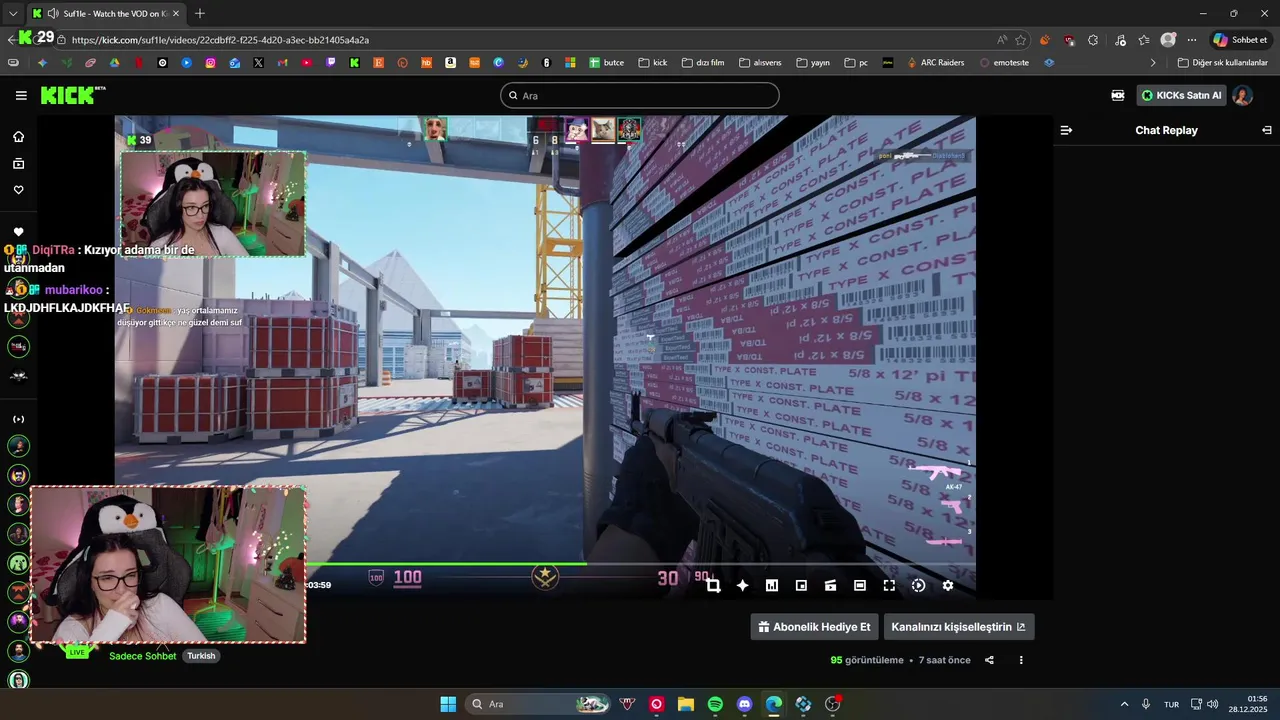
Task: Open the video player settings gear
Action: [948, 586]
